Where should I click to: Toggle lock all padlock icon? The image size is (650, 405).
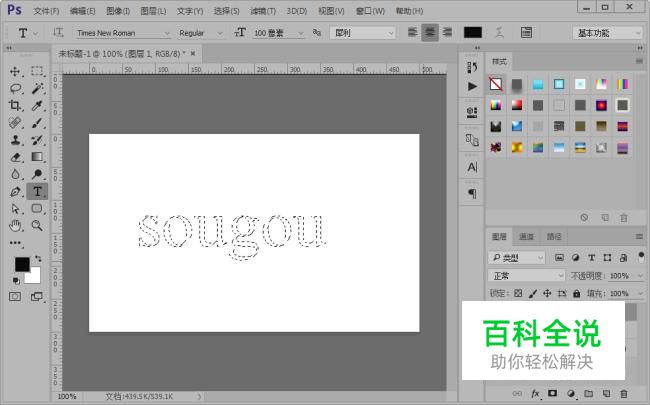point(577,293)
